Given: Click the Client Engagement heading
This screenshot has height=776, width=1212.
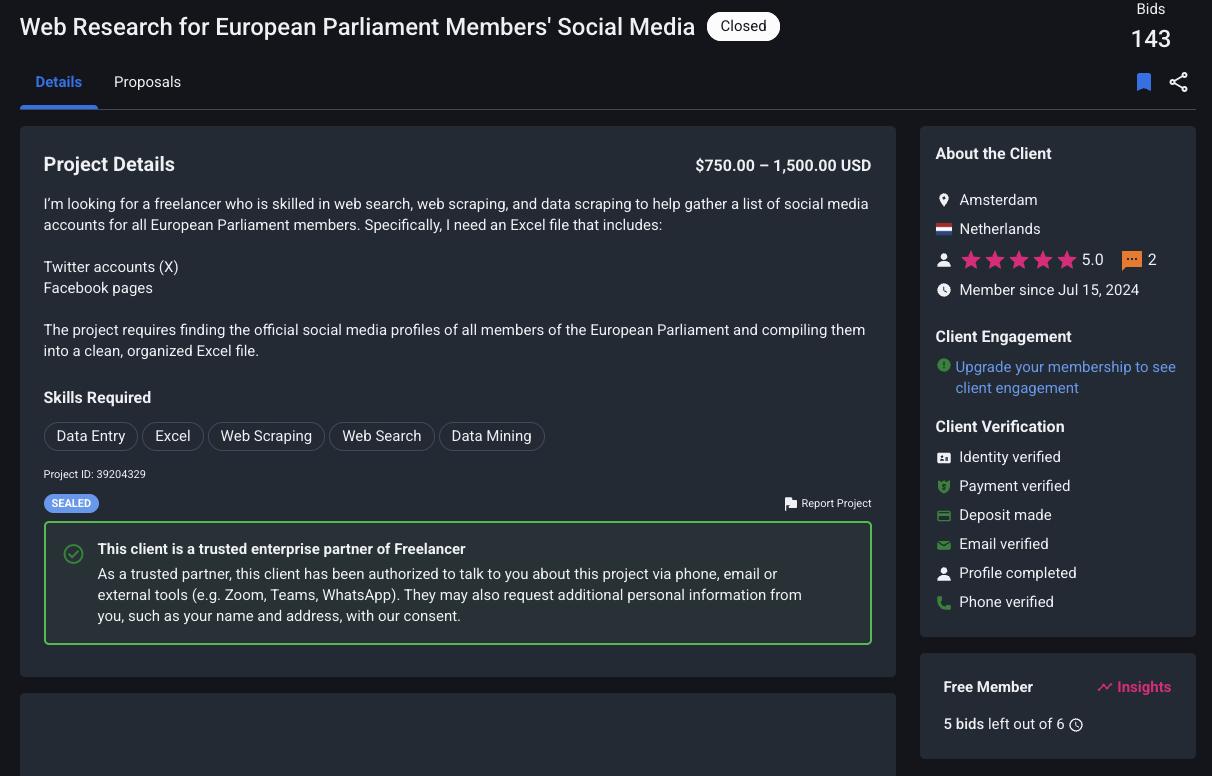Looking at the screenshot, I should [1003, 337].
